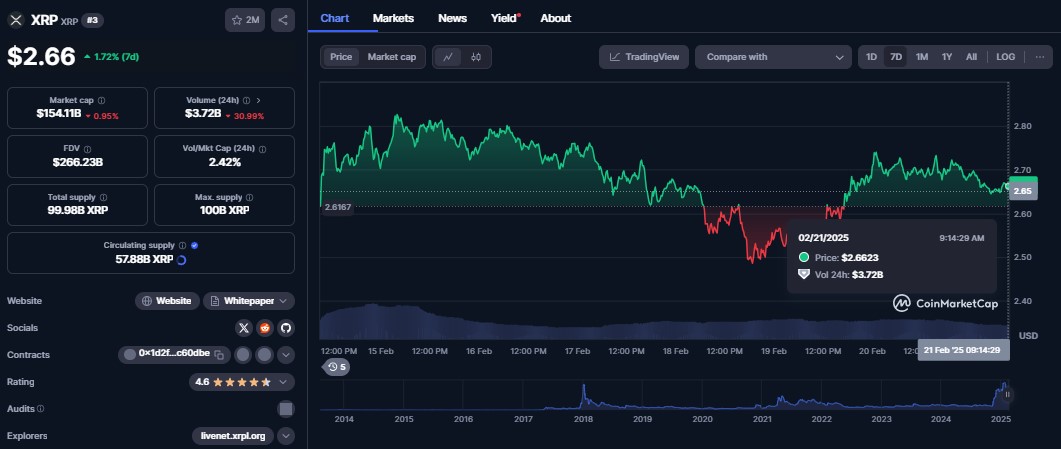The image size is (1061, 449).
Task: Open the Compare with dropdown
Action: (x=773, y=57)
